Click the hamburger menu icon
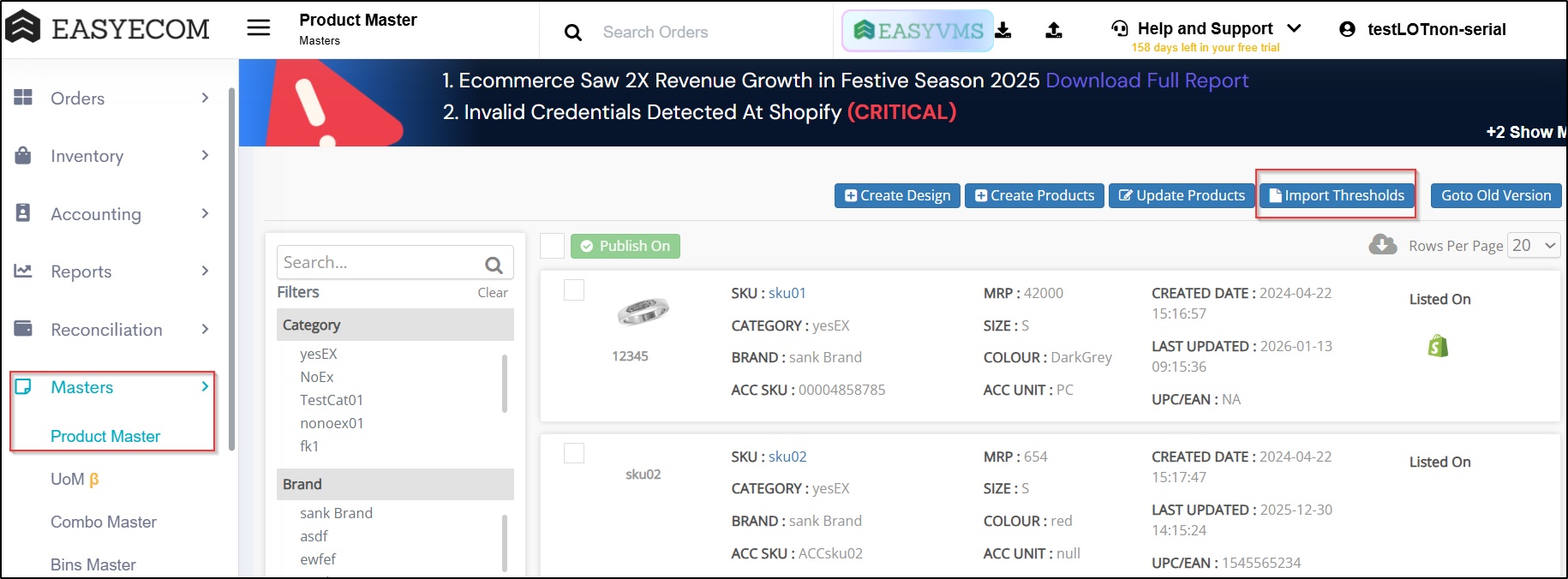Image resolution: width=1568 pixels, height=579 pixels. click(x=258, y=28)
